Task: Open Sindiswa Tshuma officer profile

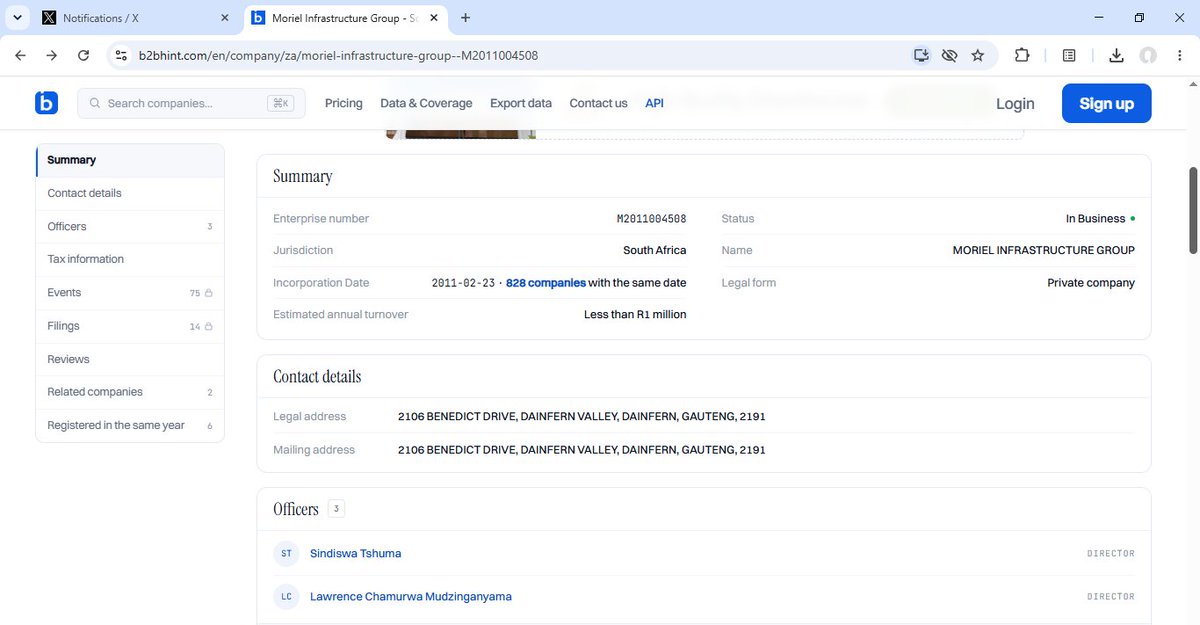Action: pos(355,553)
